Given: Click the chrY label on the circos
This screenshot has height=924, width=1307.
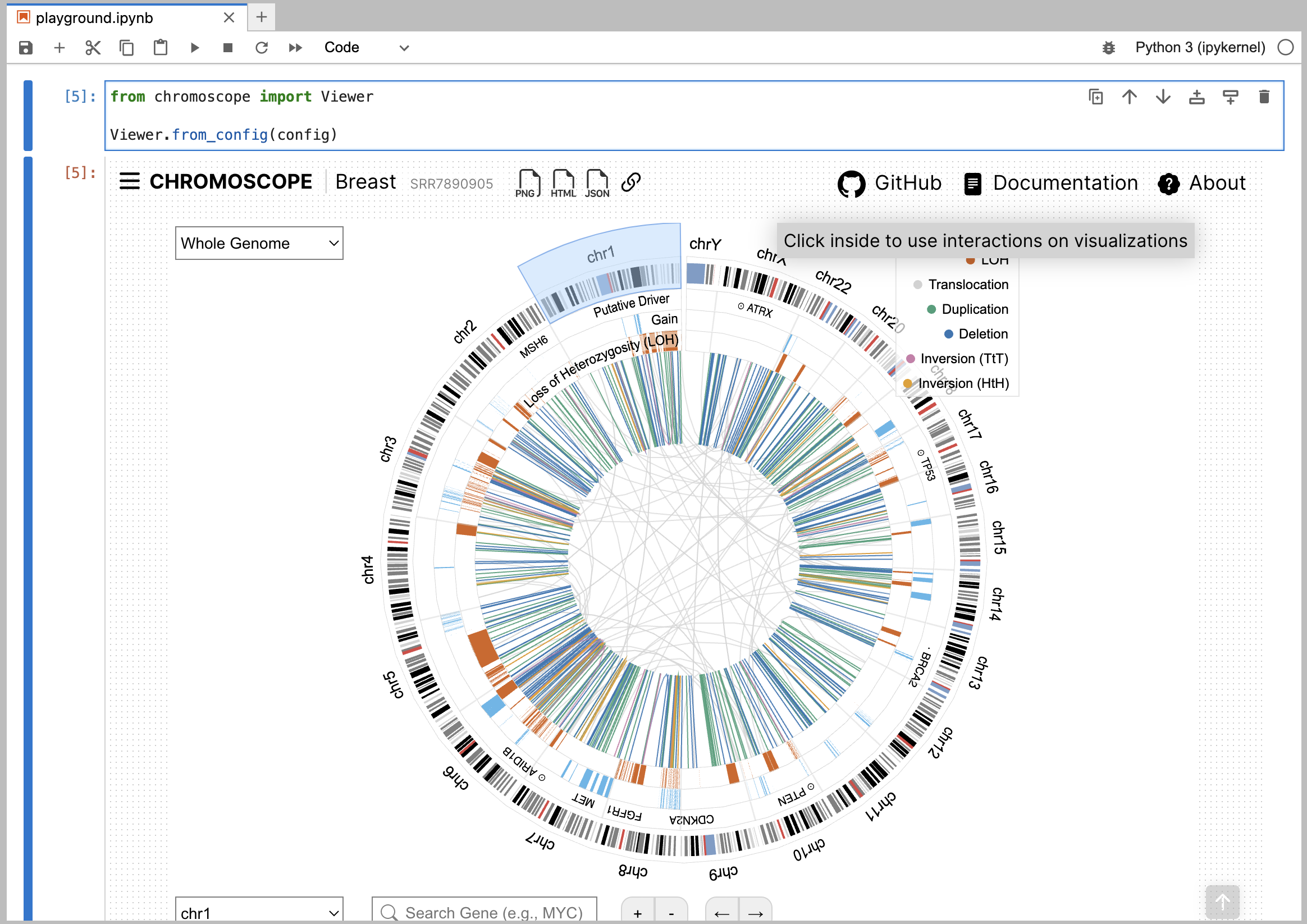Looking at the screenshot, I should (x=705, y=244).
